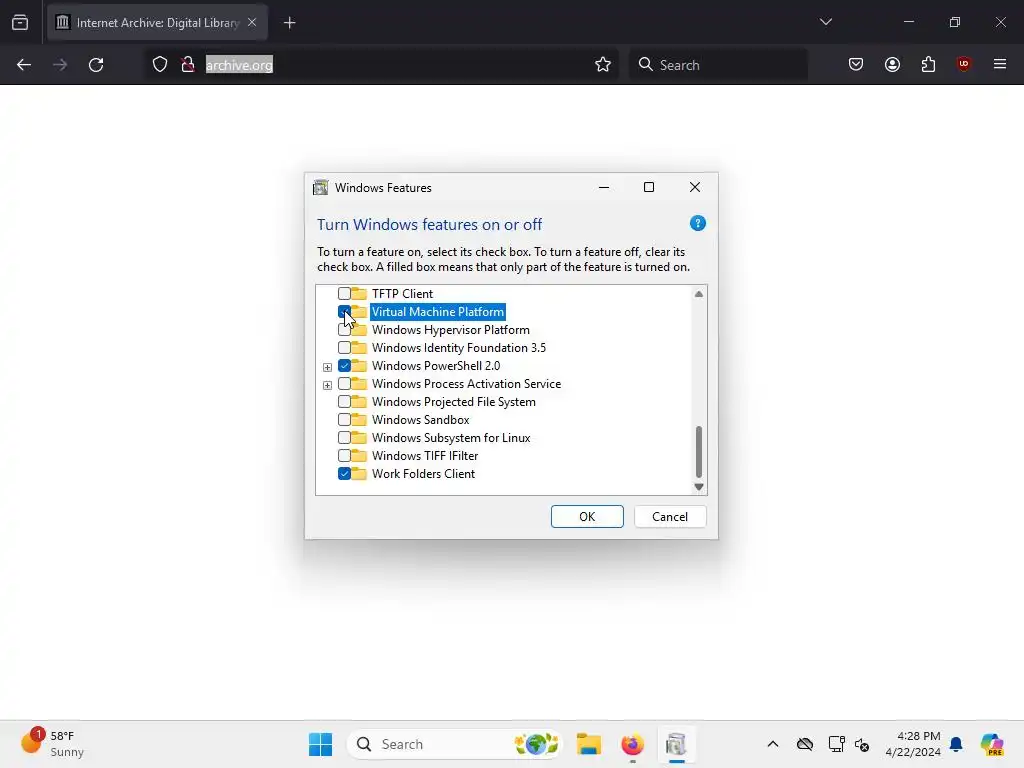Bookmark this page with the star
Screen dimensions: 1024x768
pos(603,65)
